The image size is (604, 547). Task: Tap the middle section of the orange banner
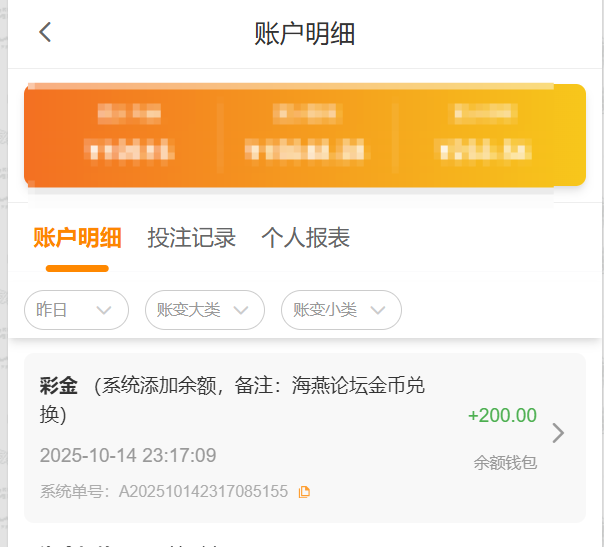(306, 135)
